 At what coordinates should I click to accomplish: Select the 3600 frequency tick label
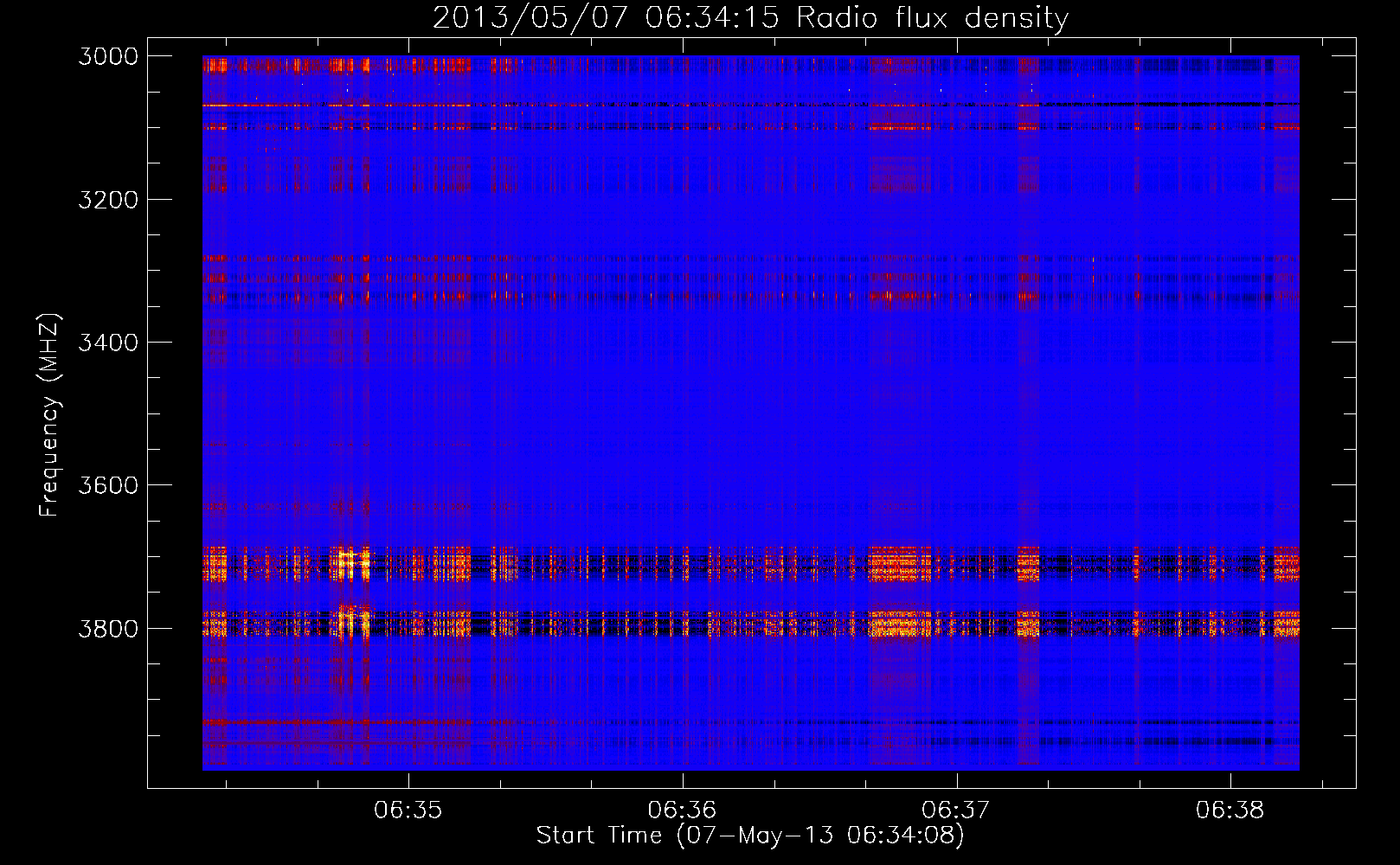pyautogui.click(x=108, y=485)
